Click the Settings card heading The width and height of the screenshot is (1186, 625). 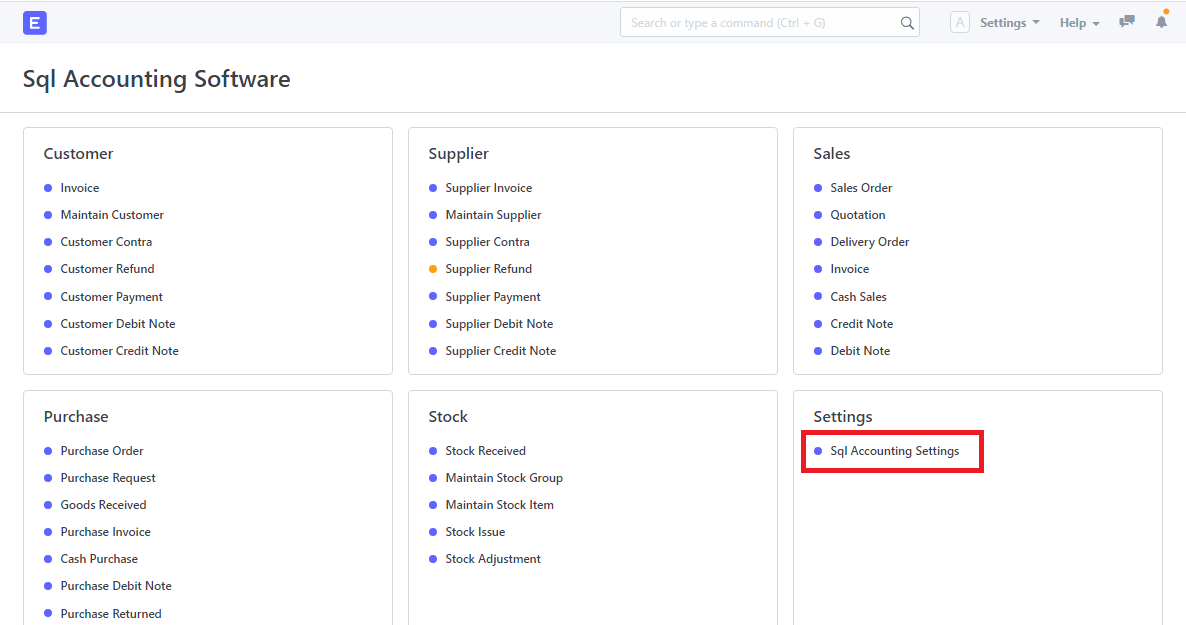pyautogui.click(x=843, y=417)
